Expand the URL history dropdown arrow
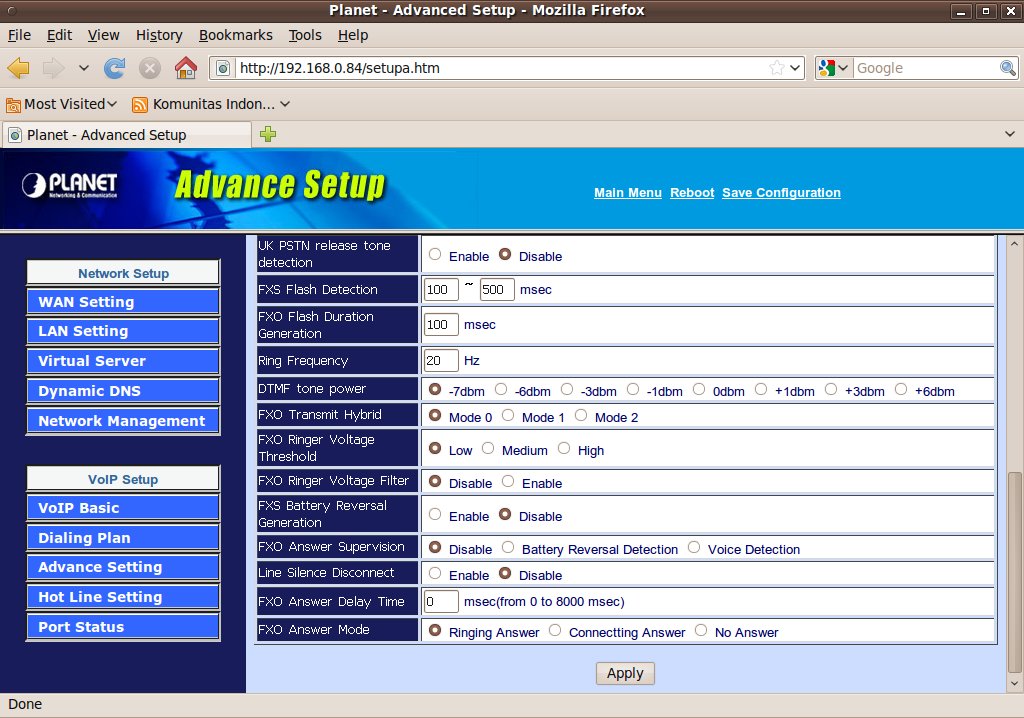The image size is (1024, 718). (796, 68)
